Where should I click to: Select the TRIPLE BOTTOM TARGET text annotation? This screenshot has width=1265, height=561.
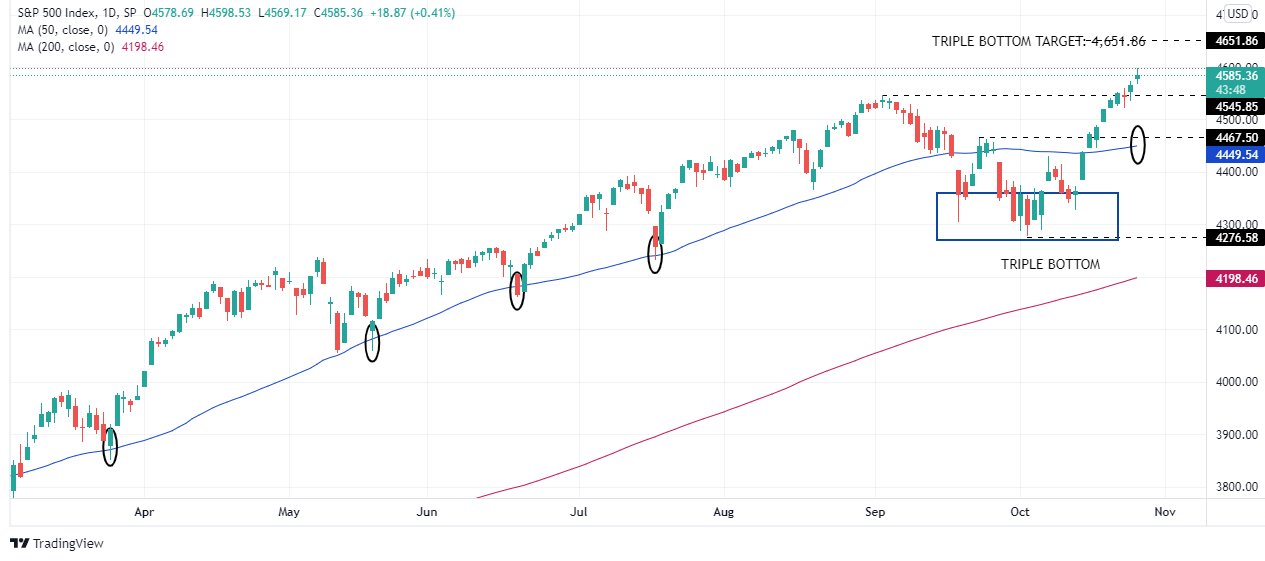[1038, 41]
